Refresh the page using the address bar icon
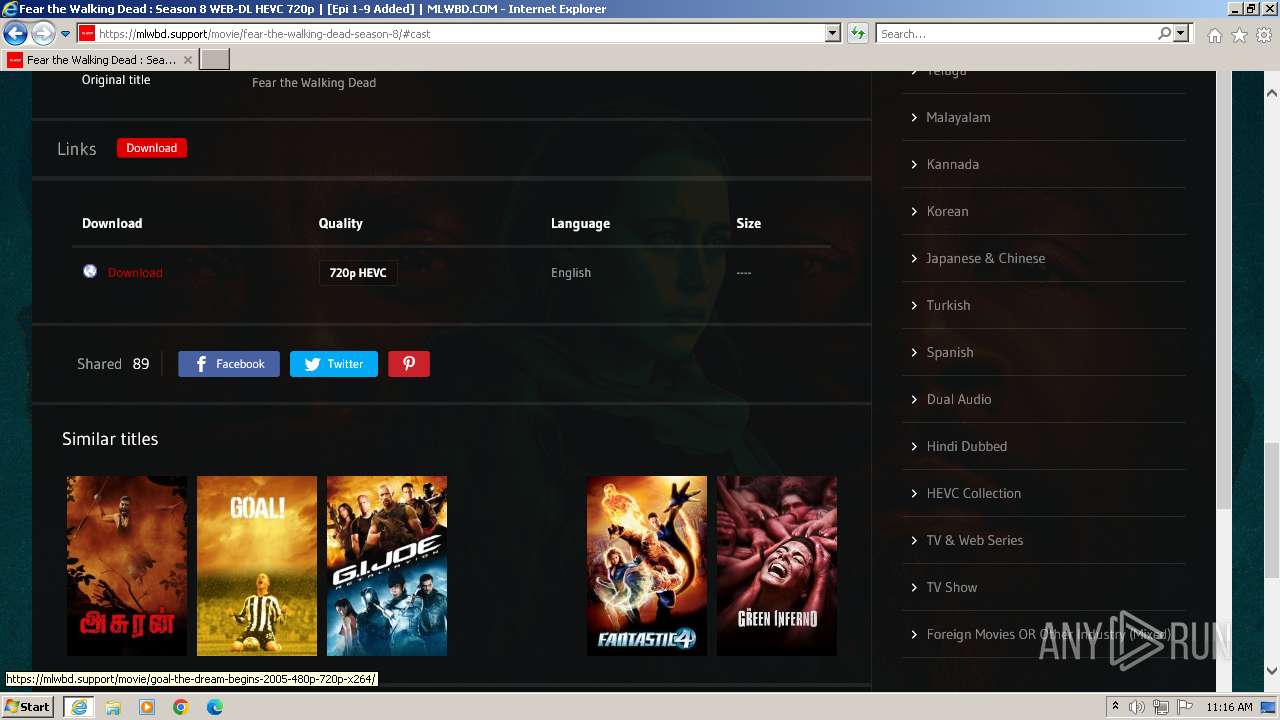The height and width of the screenshot is (720, 1280). point(858,34)
